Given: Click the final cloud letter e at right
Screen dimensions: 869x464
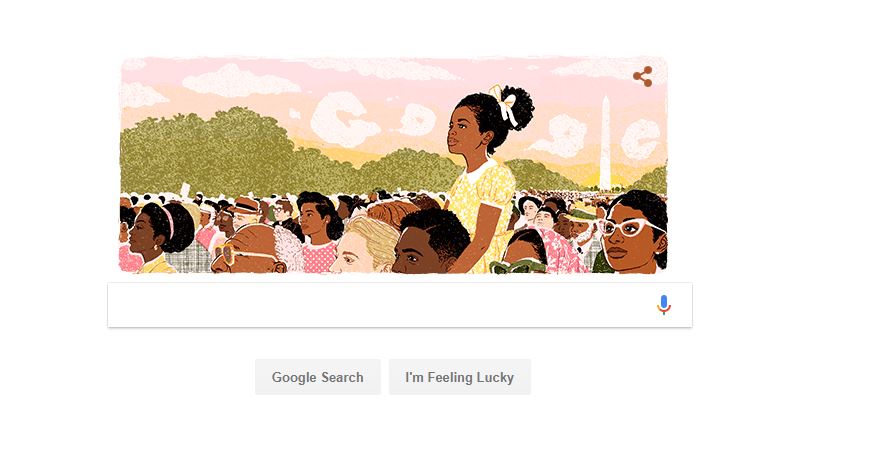Looking at the screenshot, I should pyautogui.click(x=641, y=139).
